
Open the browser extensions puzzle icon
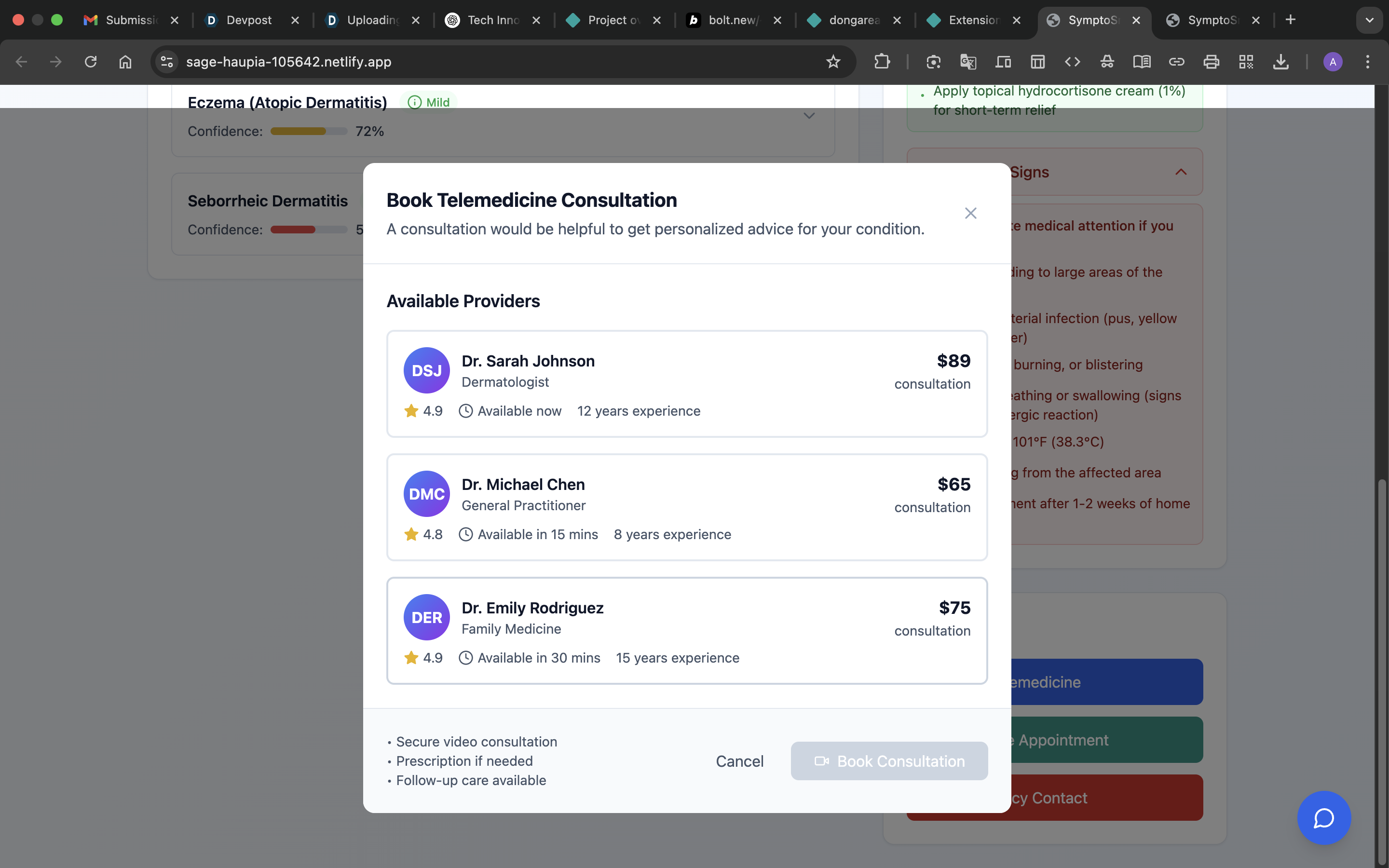882,61
